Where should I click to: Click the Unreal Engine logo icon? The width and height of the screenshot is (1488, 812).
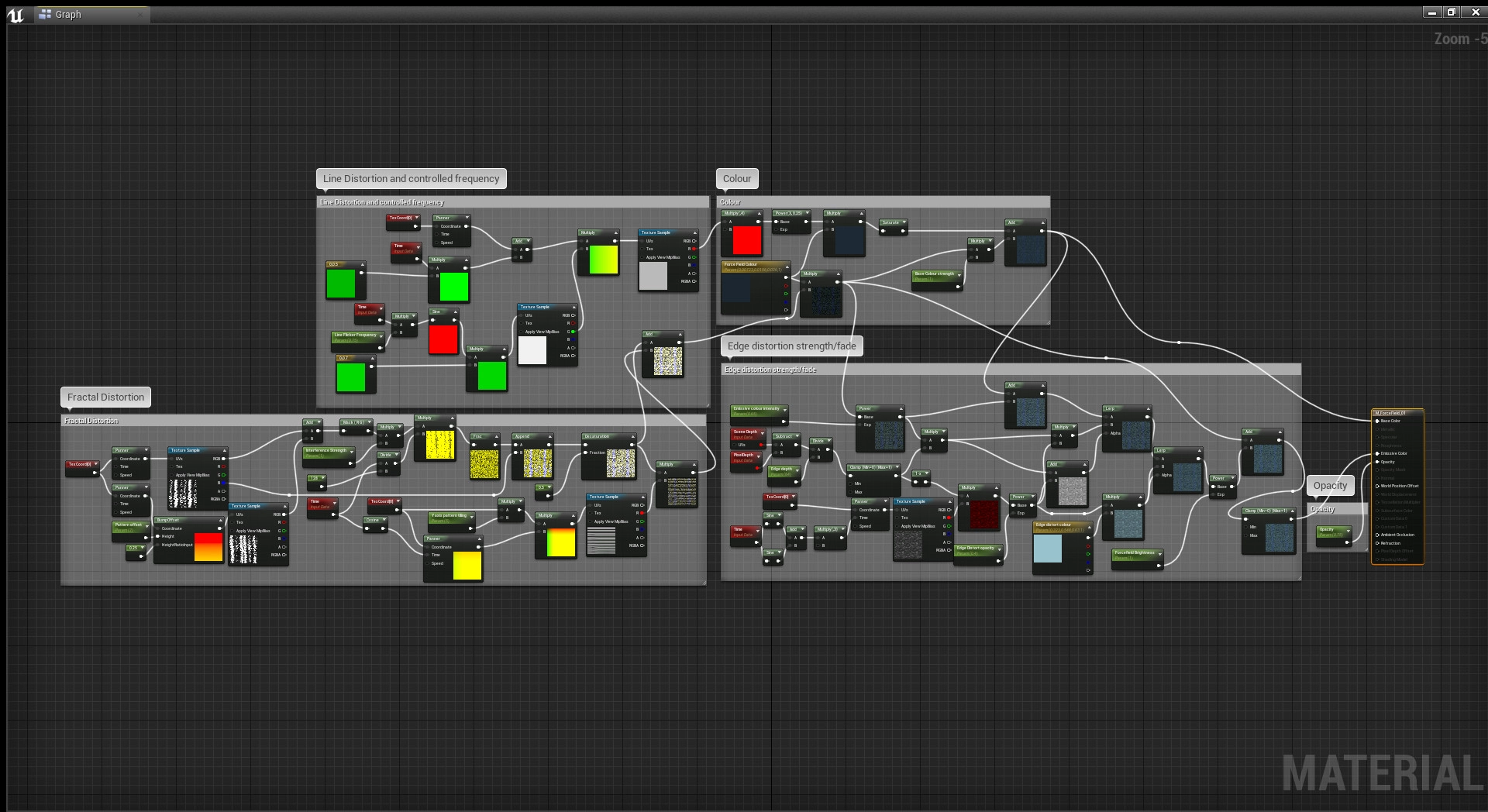point(15,15)
